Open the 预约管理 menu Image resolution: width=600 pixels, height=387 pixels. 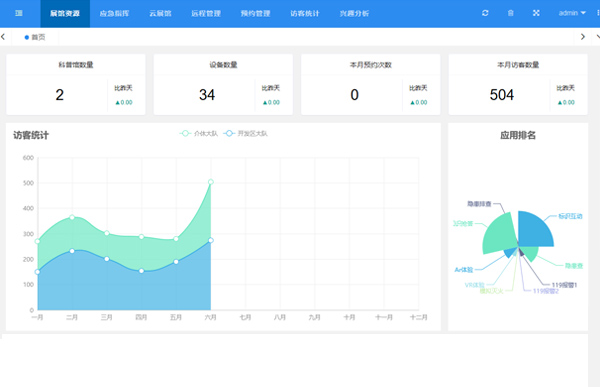click(255, 14)
